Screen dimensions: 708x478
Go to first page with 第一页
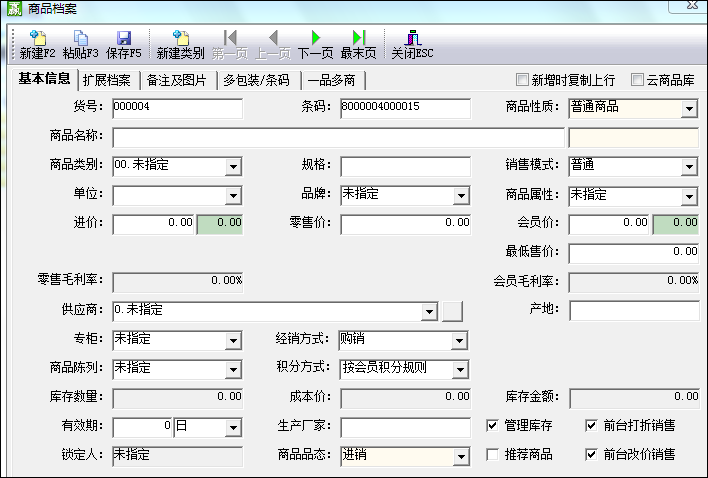pyautogui.click(x=230, y=45)
